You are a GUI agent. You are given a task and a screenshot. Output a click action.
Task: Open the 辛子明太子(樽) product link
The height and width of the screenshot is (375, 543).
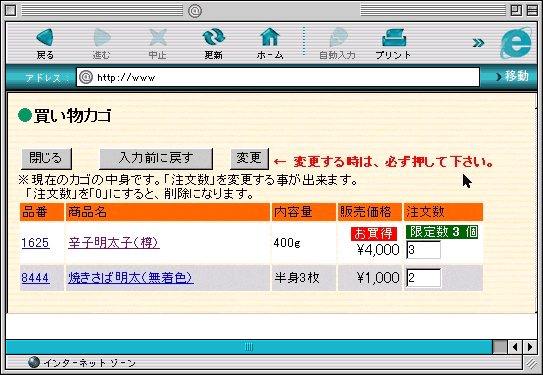click(x=114, y=243)
